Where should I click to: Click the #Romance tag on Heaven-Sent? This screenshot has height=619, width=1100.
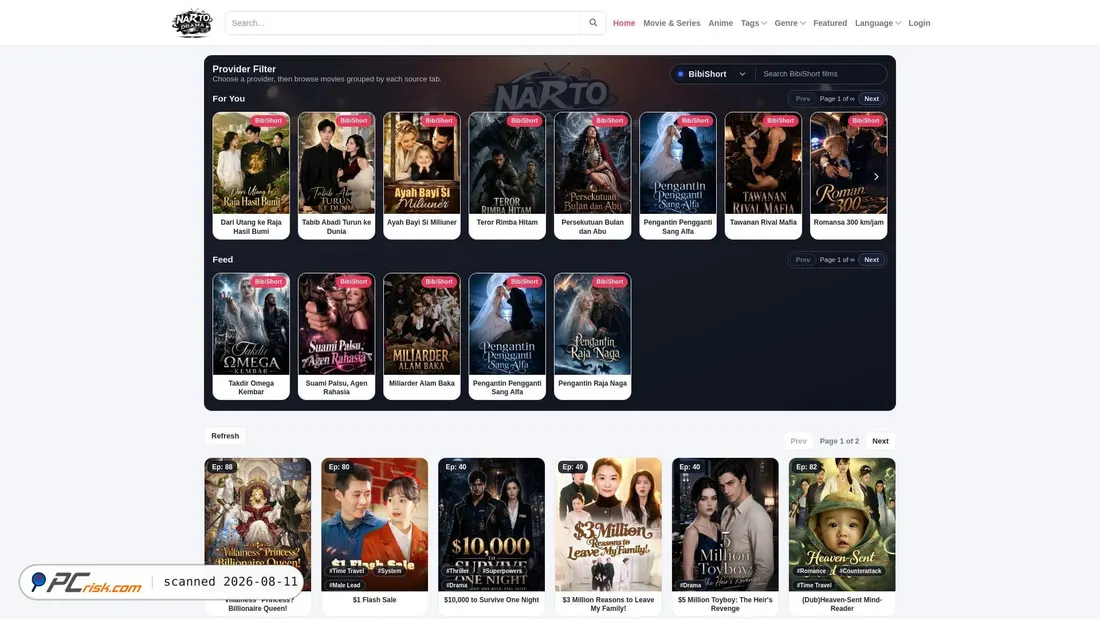[811, 571]
